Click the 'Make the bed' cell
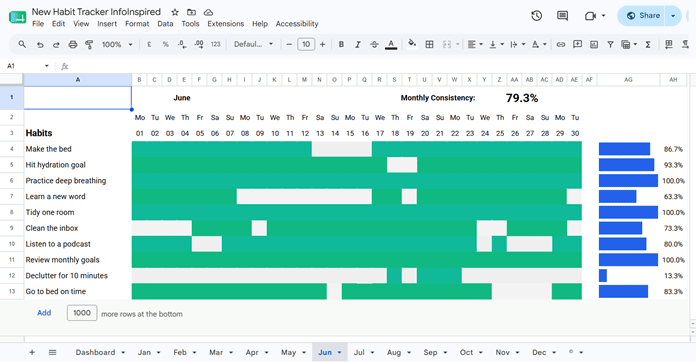The width and height of the screenshot is (696, 362). click(78, 149)
